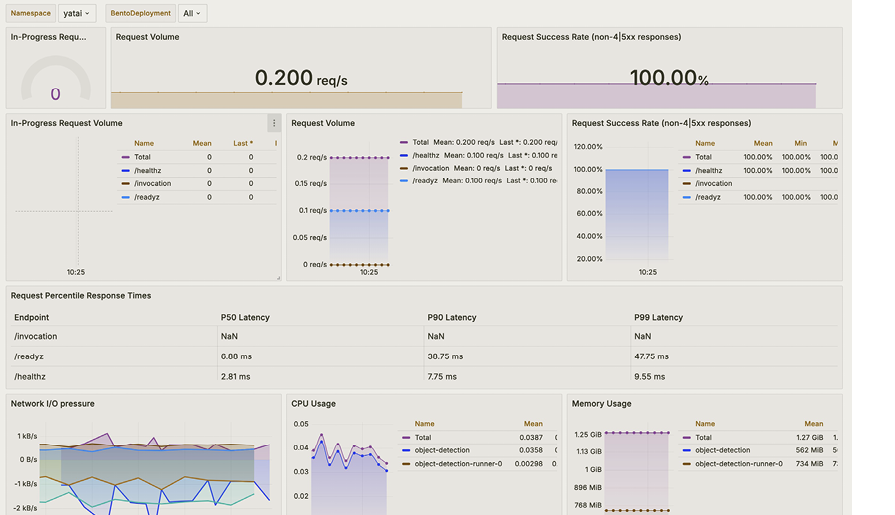Image resolution: width=895 pixels, height=515 pixels.
Task: Open the In-Progress Requ... gauge panel title
Action: [x=49, y=37]
